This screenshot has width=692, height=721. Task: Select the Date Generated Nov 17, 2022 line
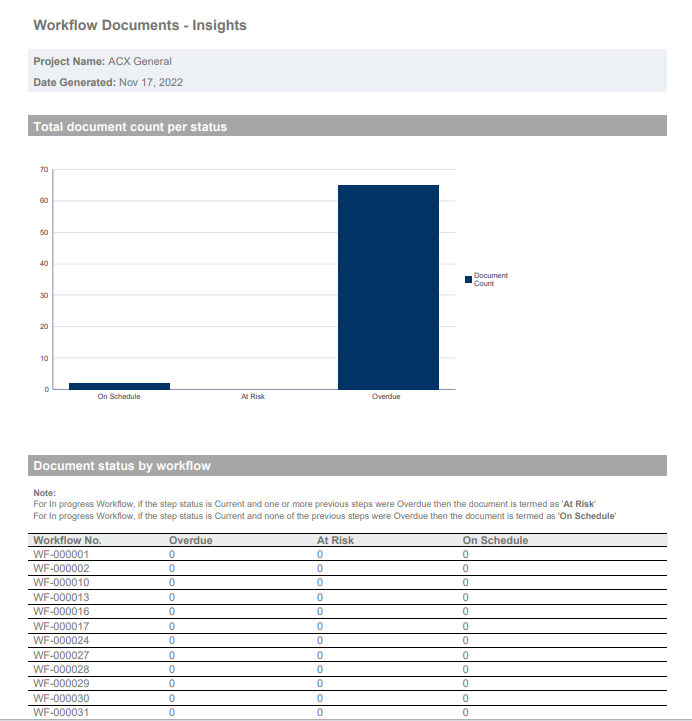click(108, 82)
